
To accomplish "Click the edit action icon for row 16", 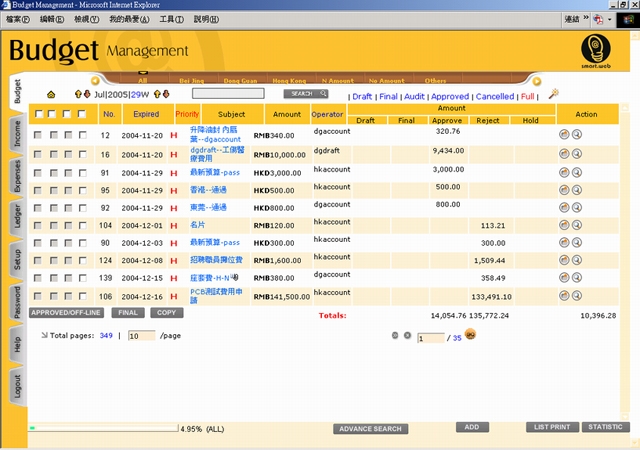I will click(564, 154).
